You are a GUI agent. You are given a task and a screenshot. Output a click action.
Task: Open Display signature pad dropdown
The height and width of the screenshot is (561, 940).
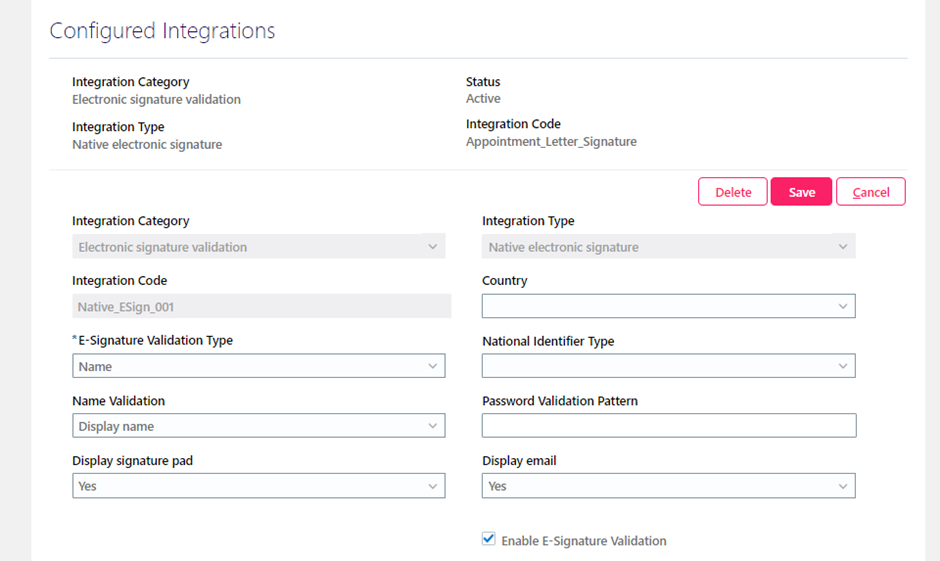pyautogui.click(x=258, y=486)
